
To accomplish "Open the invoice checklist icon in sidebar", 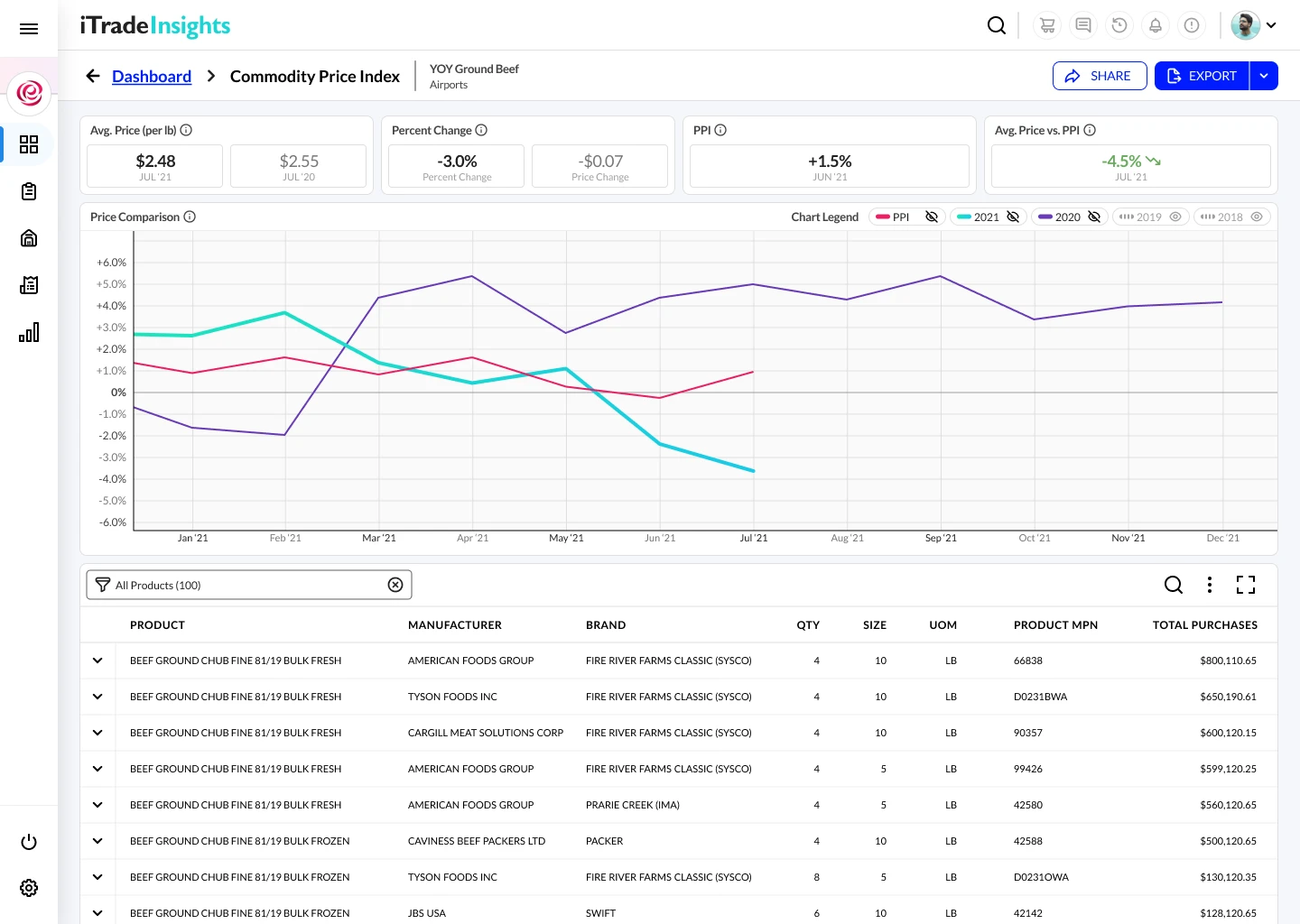I will pos(29,285).
